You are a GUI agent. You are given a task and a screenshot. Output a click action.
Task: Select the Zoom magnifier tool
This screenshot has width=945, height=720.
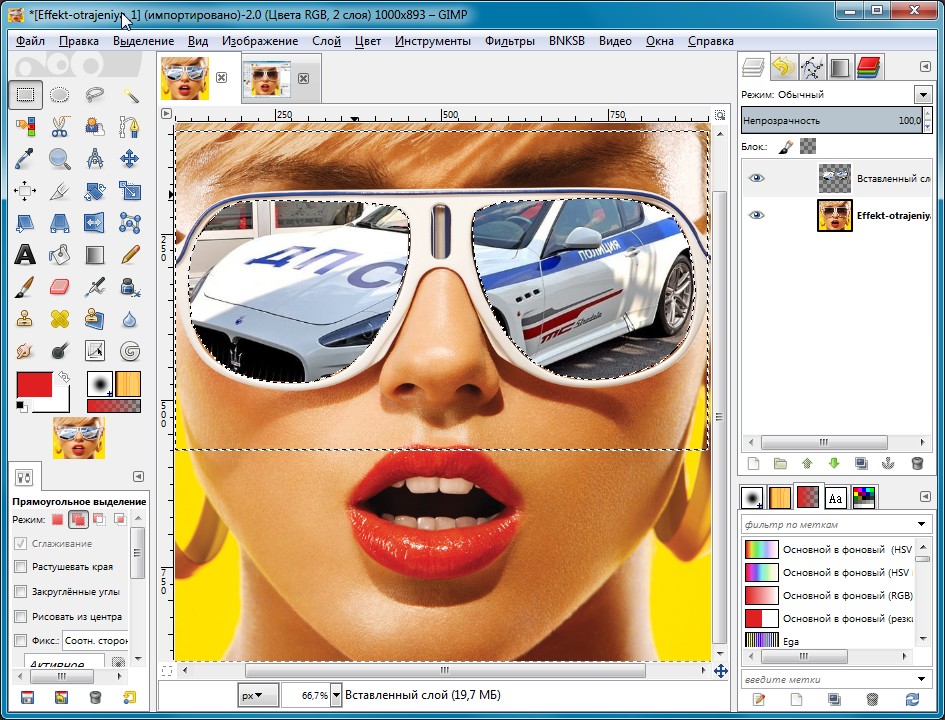60,158
